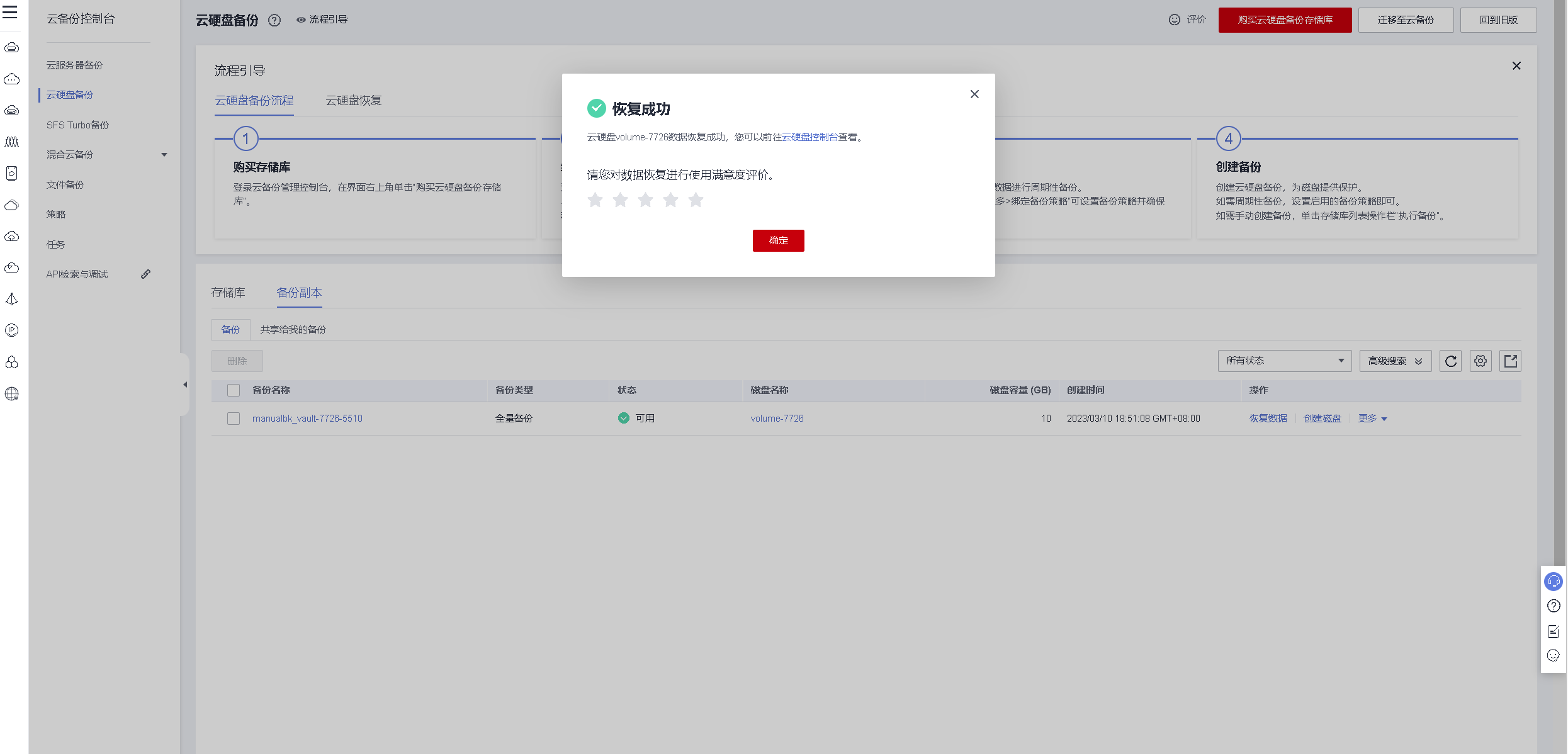Click help question mark next to 云硬盘备份

(x=274, y=20)
